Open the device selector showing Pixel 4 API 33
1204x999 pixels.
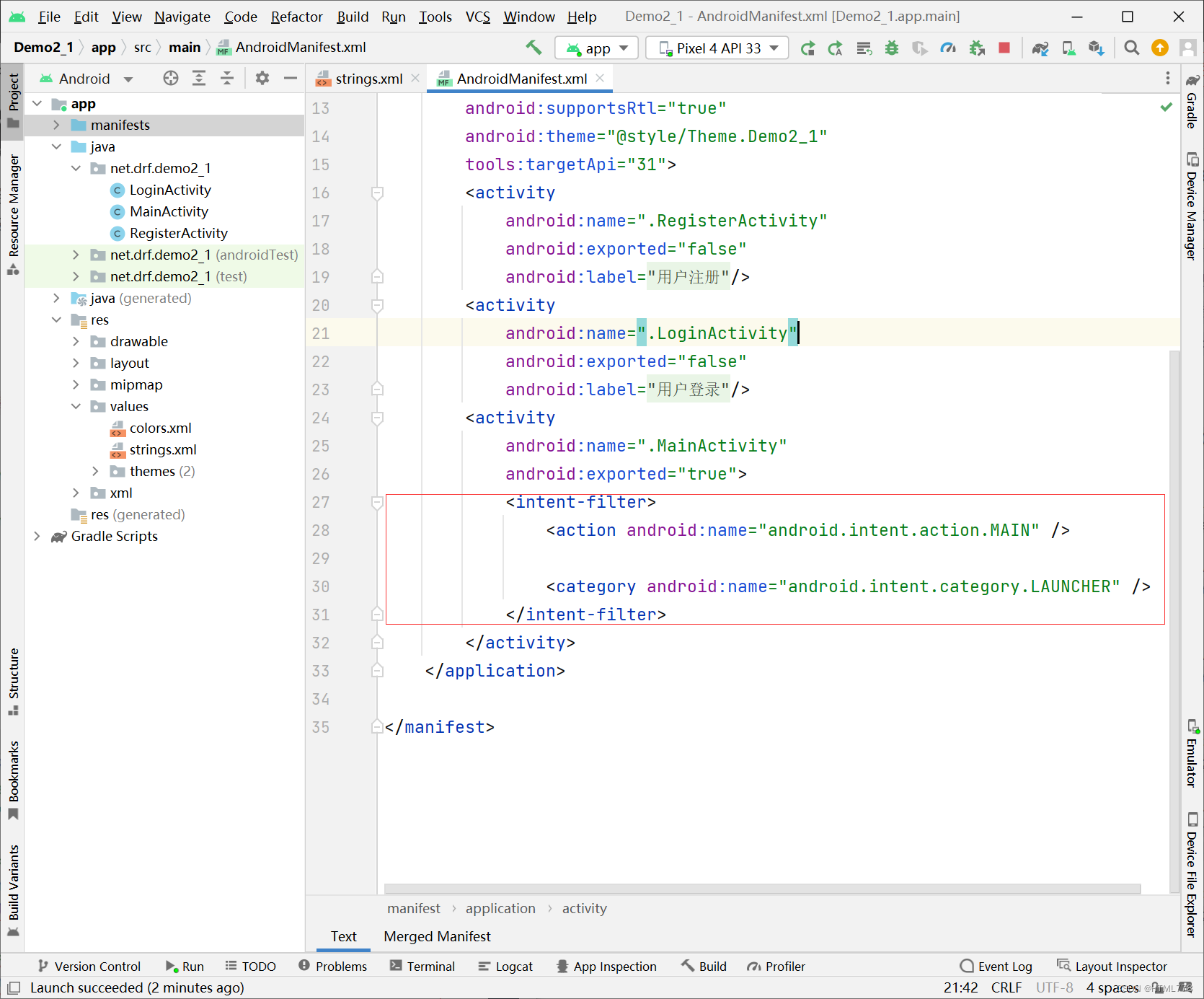point(716,48)
